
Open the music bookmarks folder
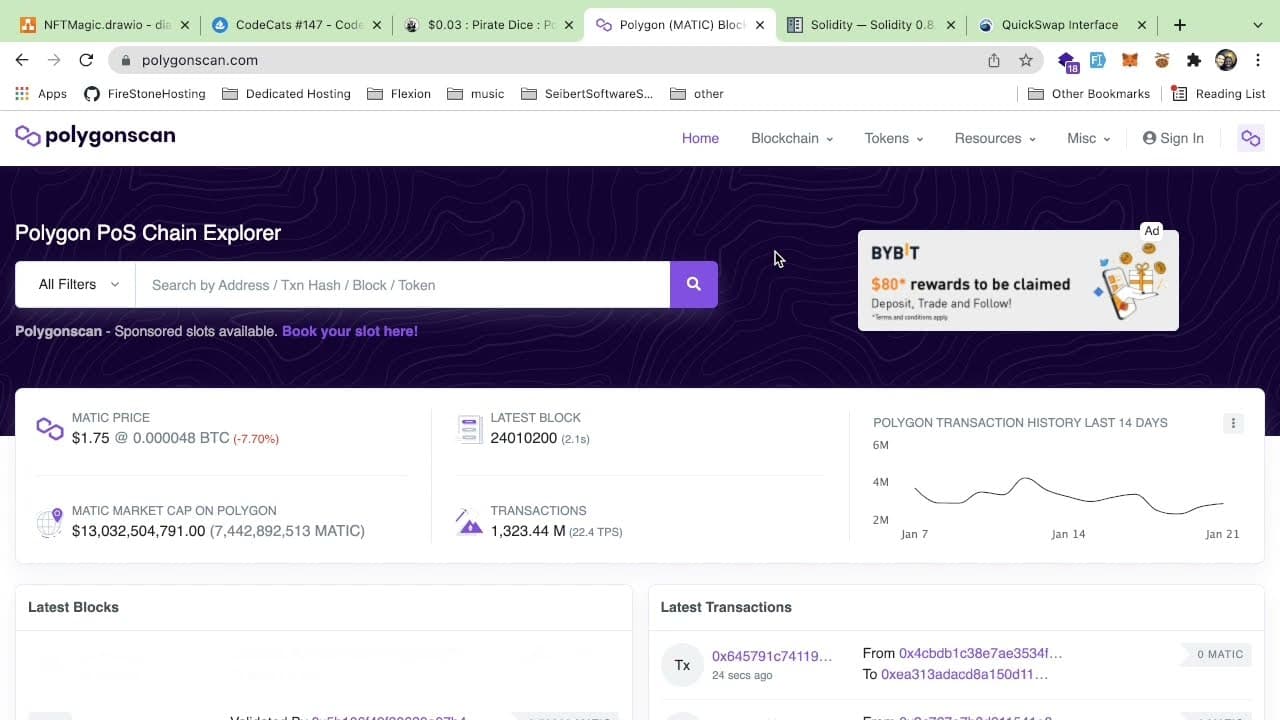coord(475,94)
